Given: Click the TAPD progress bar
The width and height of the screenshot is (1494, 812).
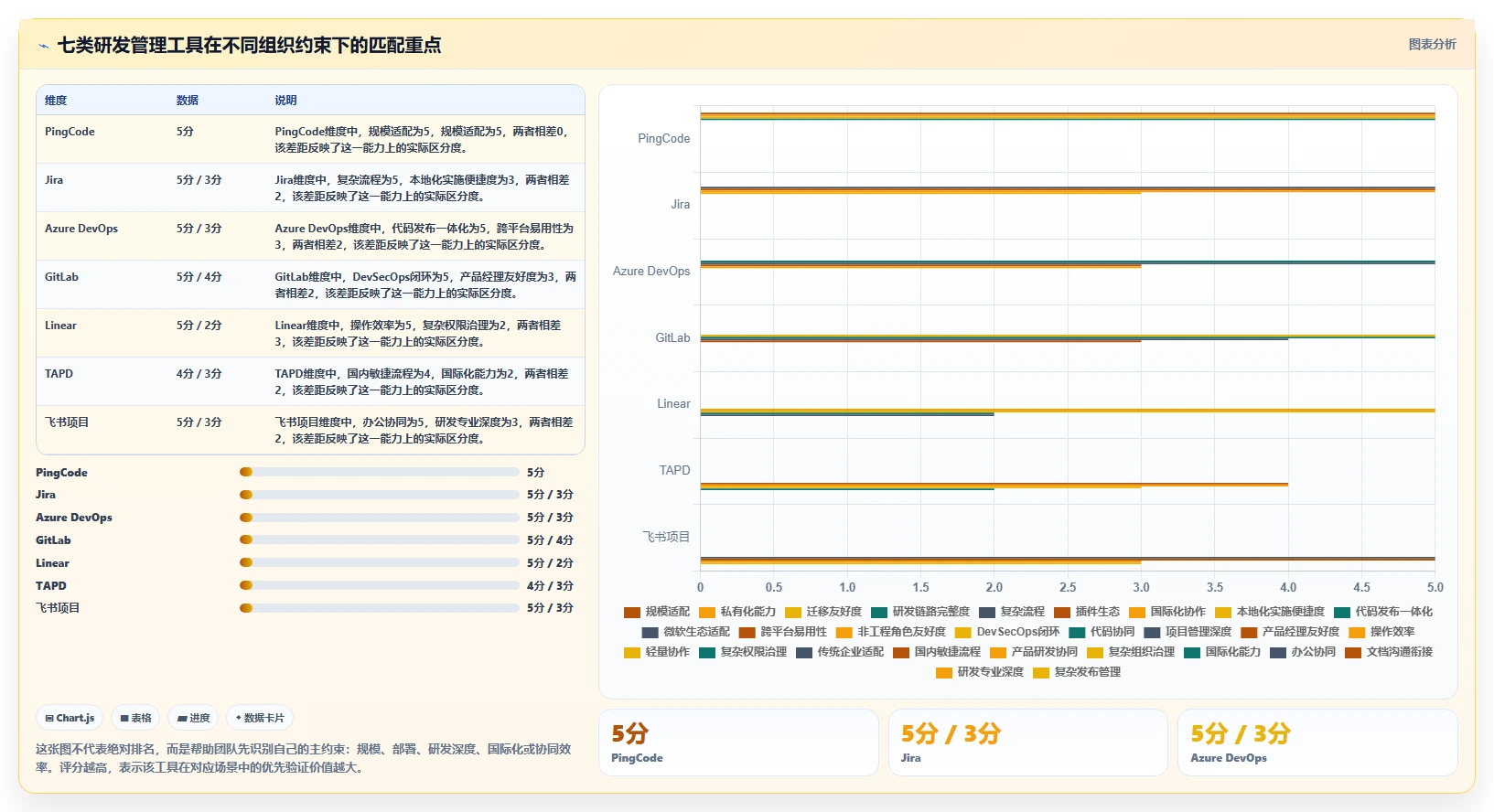Looking at the screenshot, I should tap(380, 585).
